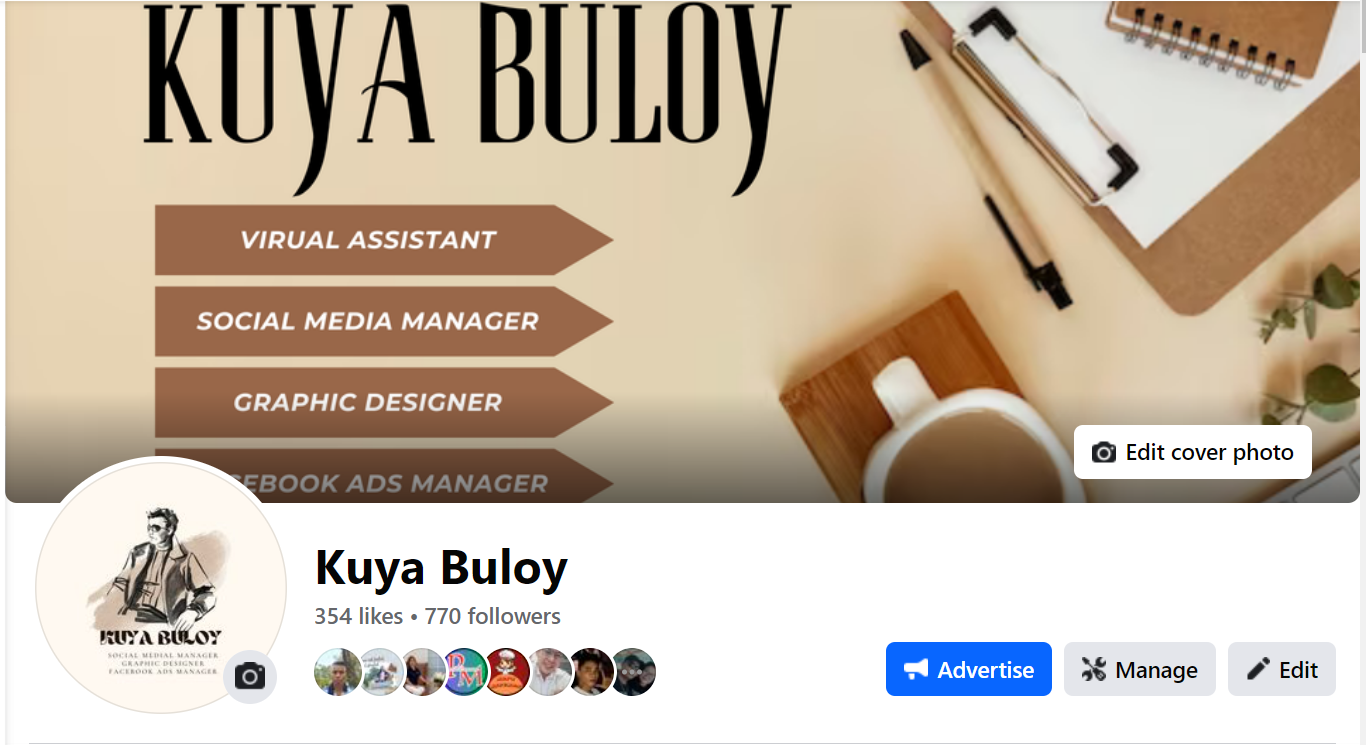Open the third follower avatar, seated woman
Screen dimensions: 1366x745
[423, 672]
